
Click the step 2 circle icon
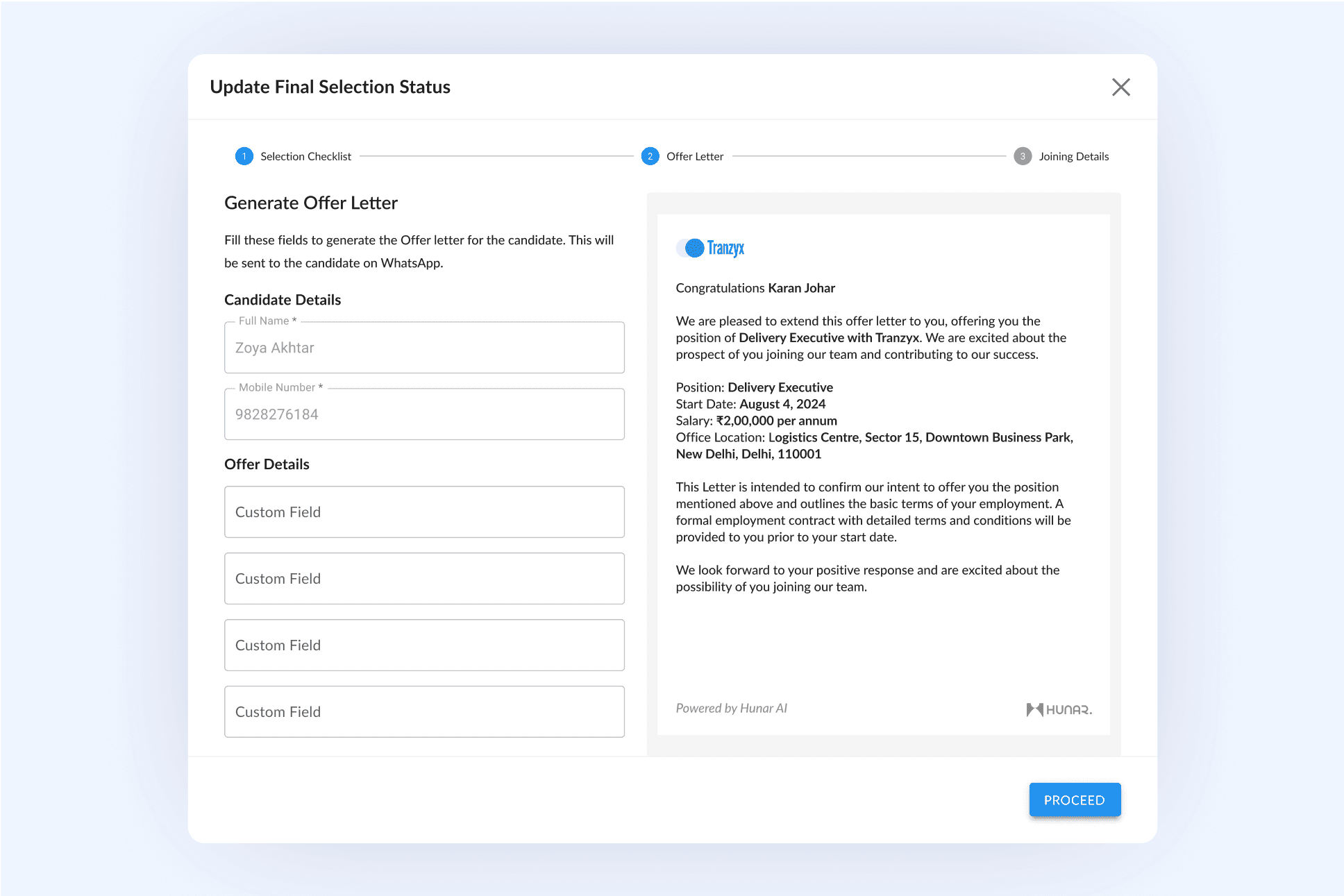[x=650, y=156]
